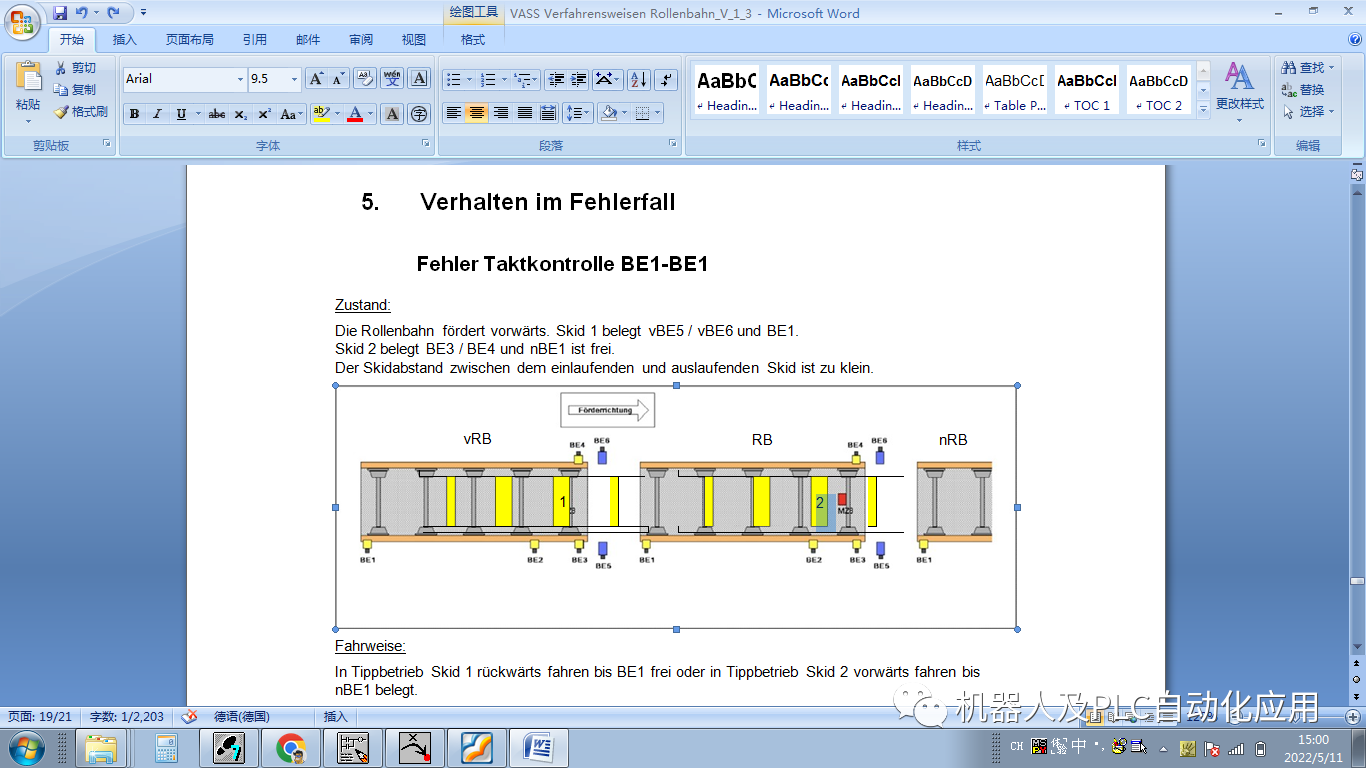Click the Paste (粘贴) clipboard icon
Image resolution: width=1366 pixels, height=768 pixels.
[28, 78]
